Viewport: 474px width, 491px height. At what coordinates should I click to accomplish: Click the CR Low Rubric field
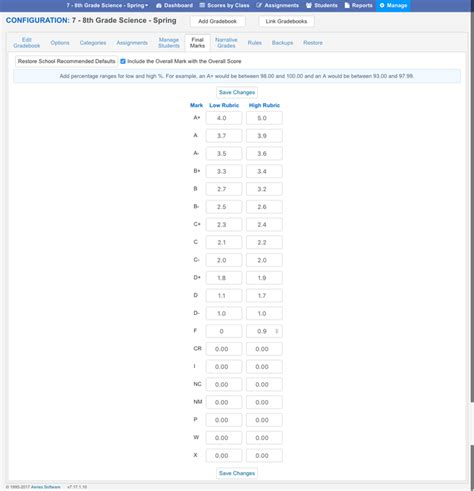pos(224,349)
